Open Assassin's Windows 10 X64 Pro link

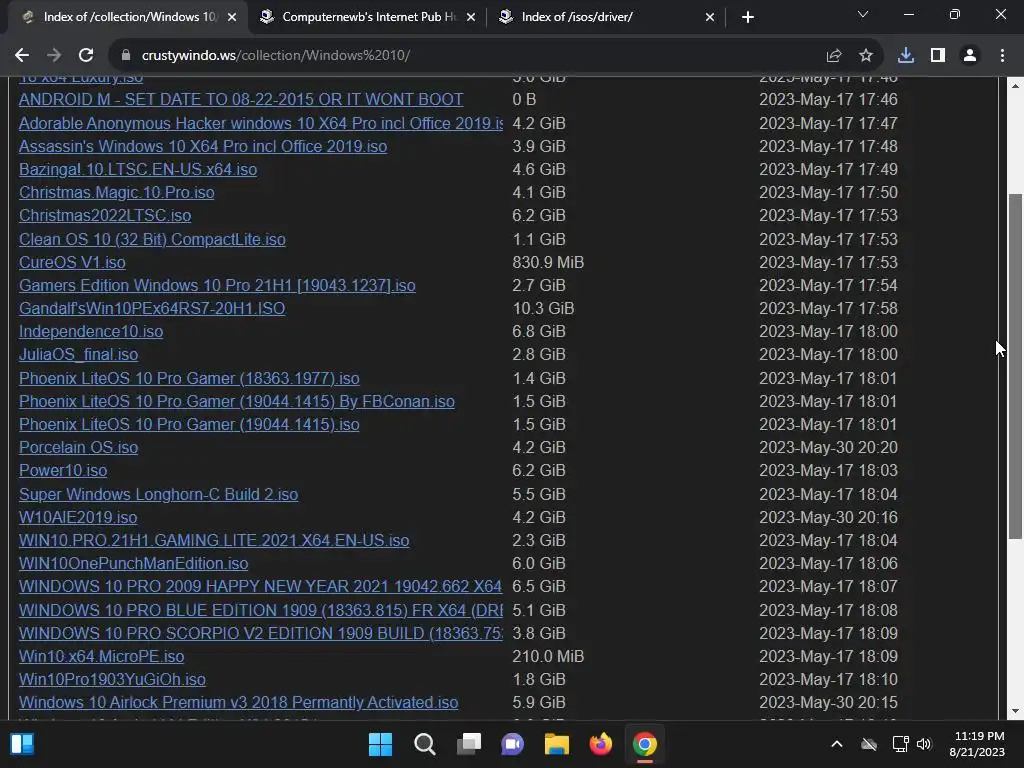point(203,146)
